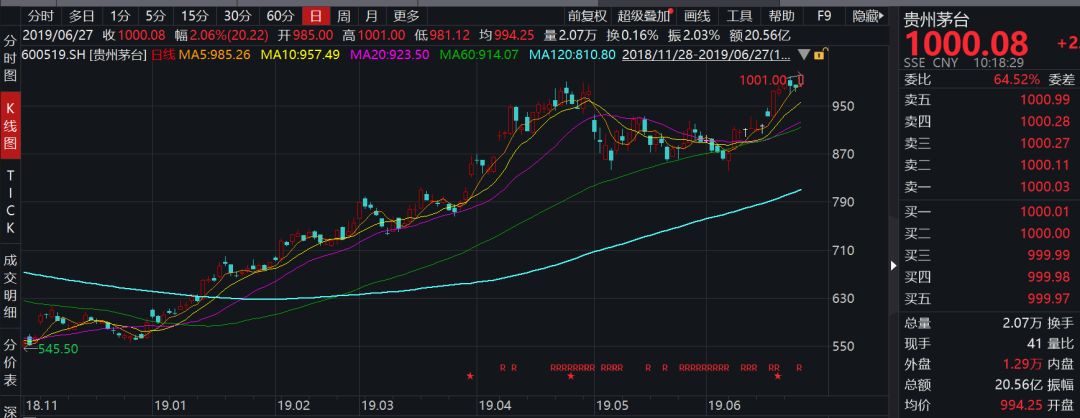Open the 工具 tools menu
Image resolution: width=1080 pixels, height=418 pixels.
[739, 16]
